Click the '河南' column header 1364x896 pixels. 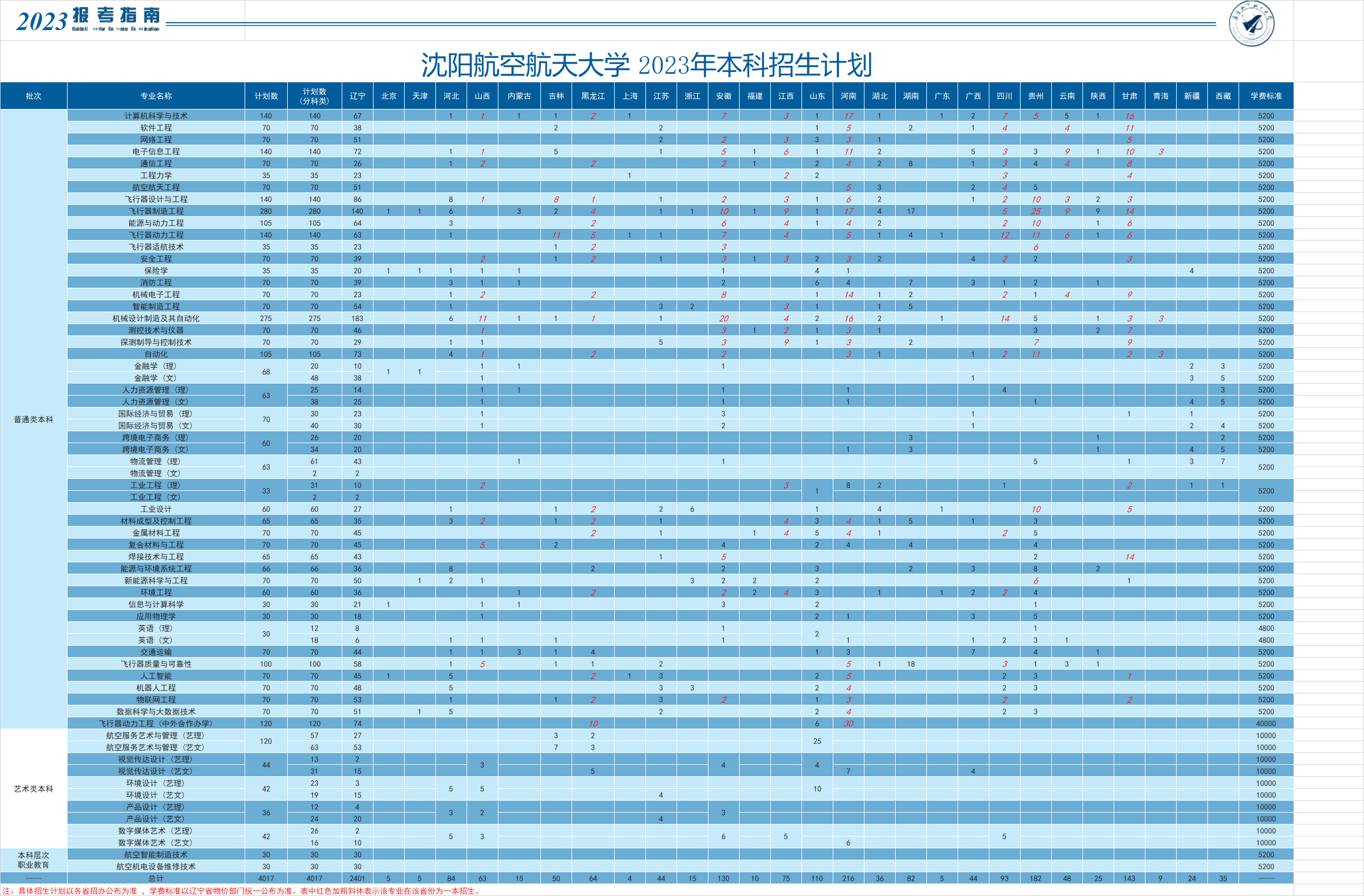click(848, 96)
